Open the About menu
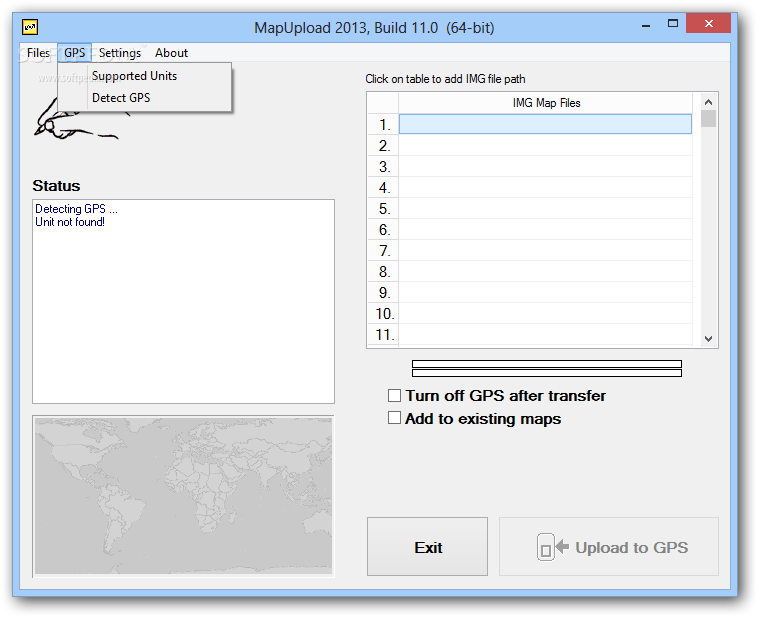This screenshot has height=617, width=758. click(171, 53)
